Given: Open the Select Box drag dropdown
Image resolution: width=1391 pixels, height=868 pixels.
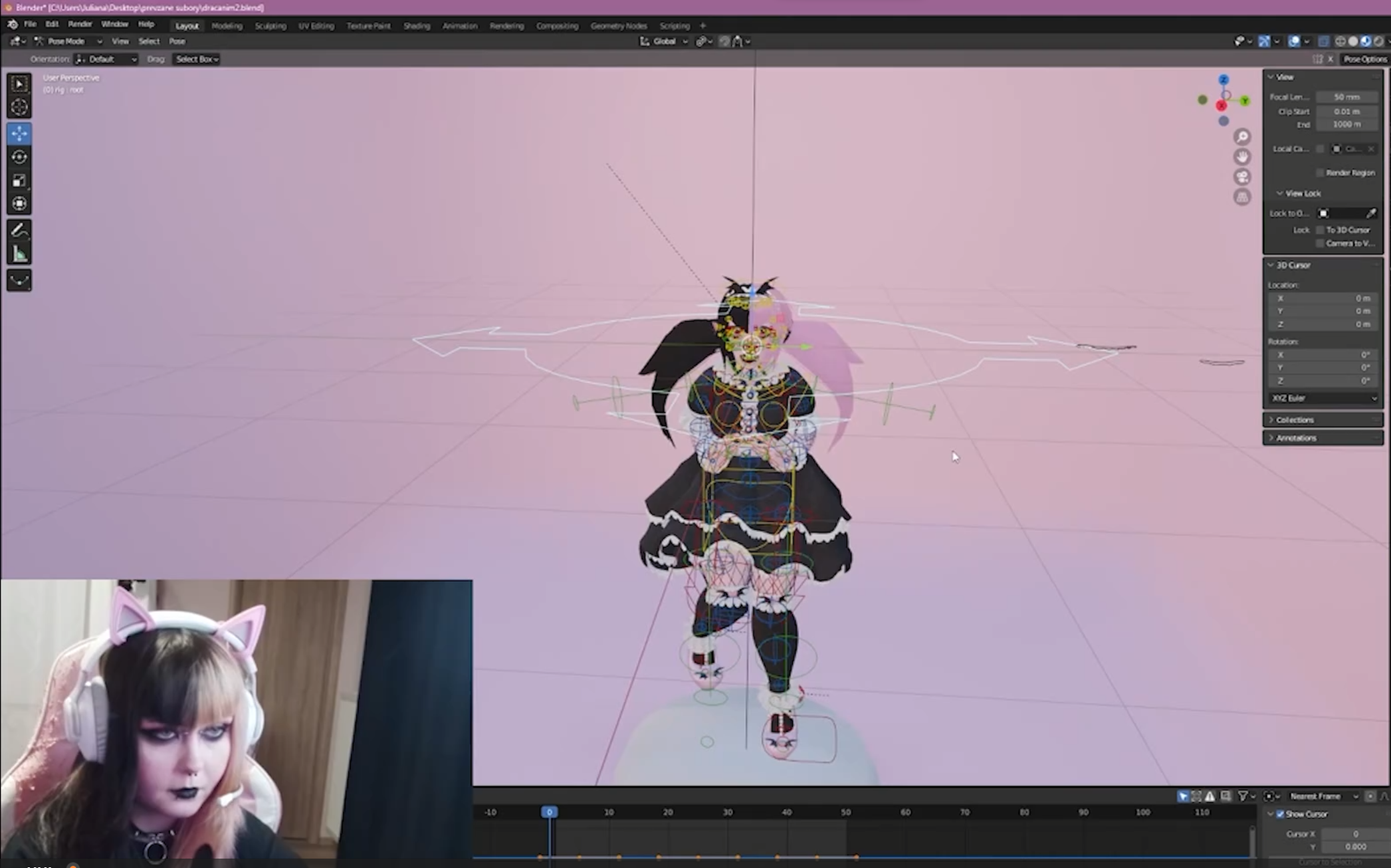Looking at the screenshot, I should click(x=197, y=59).
